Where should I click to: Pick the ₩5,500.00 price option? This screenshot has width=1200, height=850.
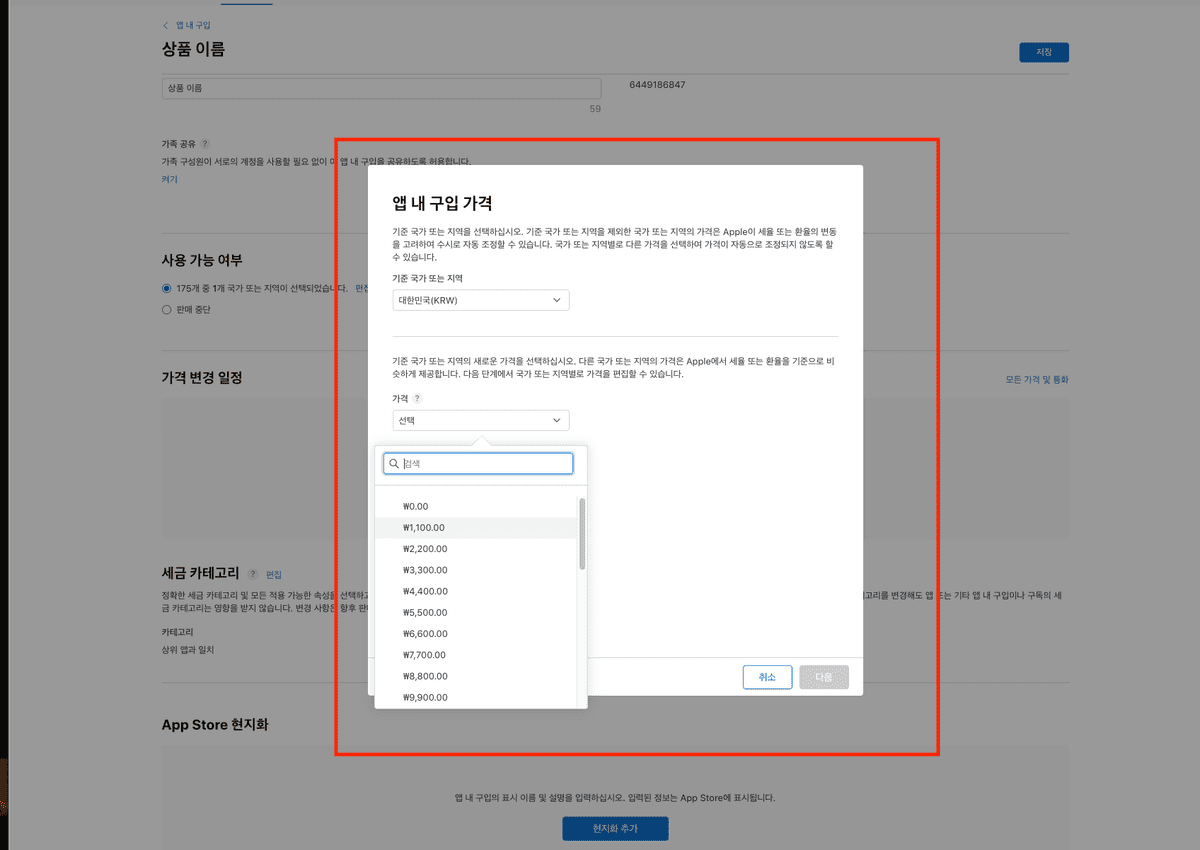pyautogui.click(x=425, y=612)
